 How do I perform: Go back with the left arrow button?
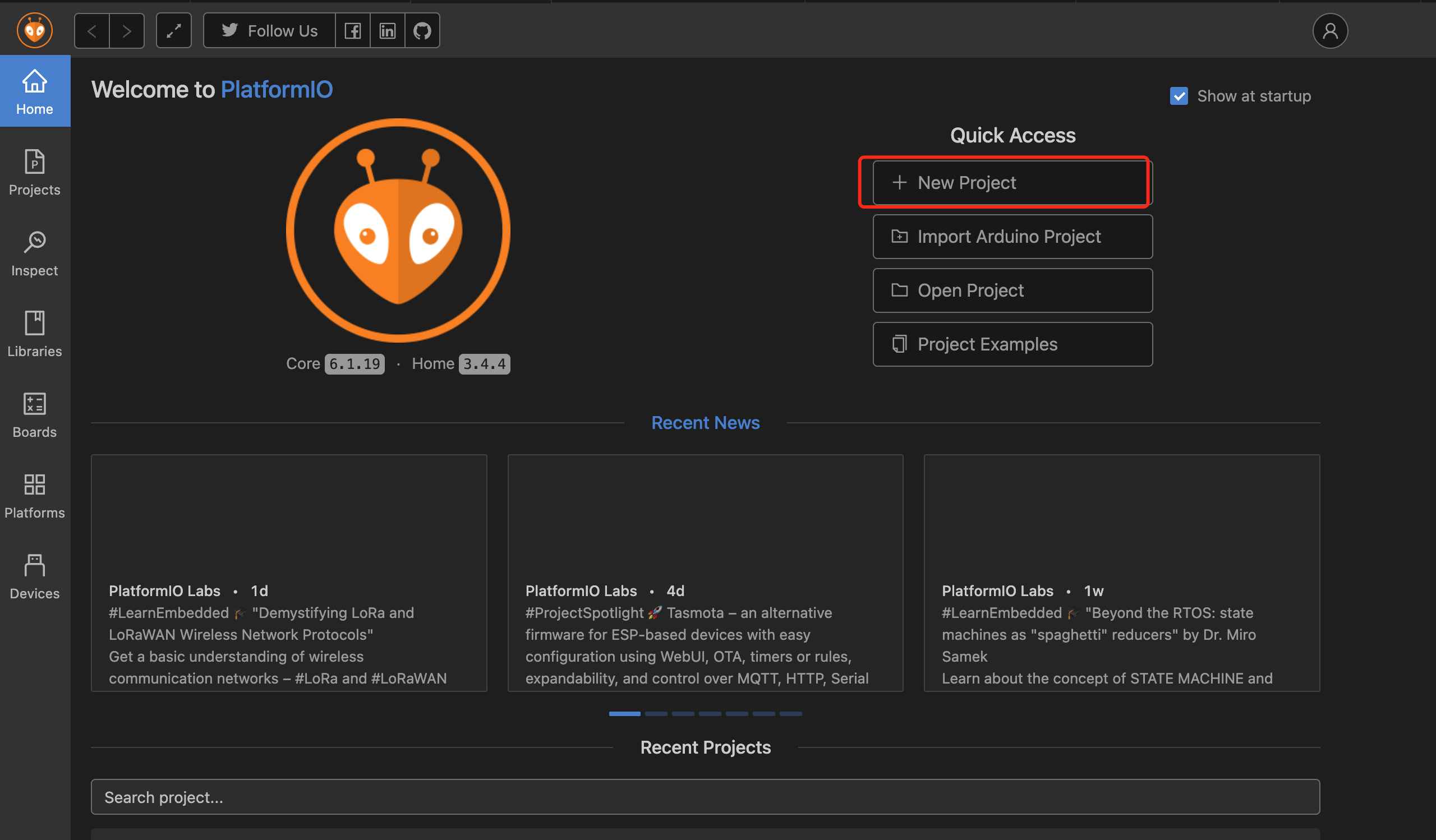(92, 31)
